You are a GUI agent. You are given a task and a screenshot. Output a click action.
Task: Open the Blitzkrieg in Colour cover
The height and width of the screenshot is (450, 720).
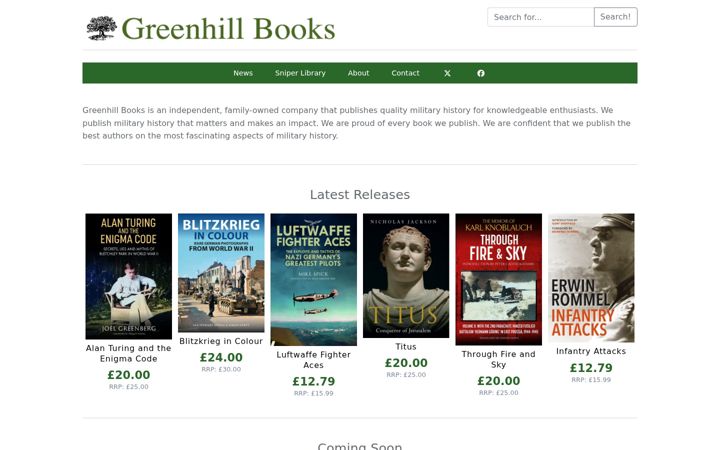pyautogui.click(x=221, y=273)
